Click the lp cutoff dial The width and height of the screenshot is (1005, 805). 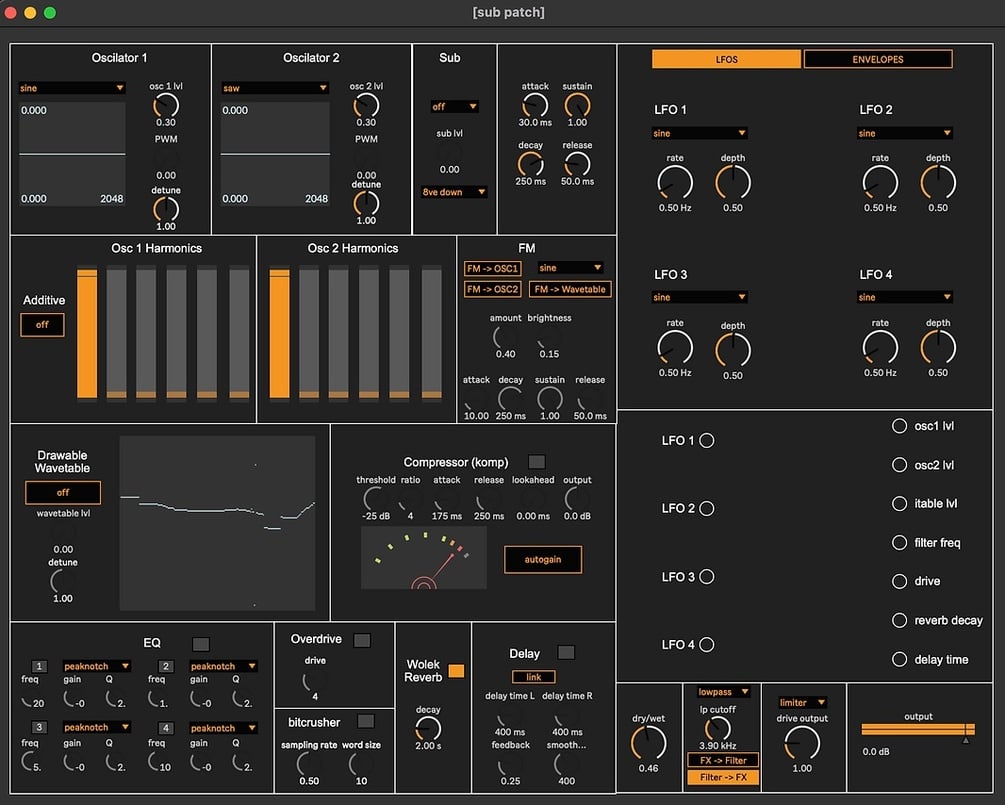[x=717, y=729]
